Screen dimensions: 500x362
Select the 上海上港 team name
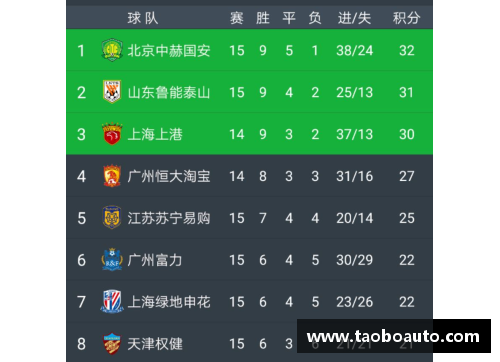pos(155,134)
